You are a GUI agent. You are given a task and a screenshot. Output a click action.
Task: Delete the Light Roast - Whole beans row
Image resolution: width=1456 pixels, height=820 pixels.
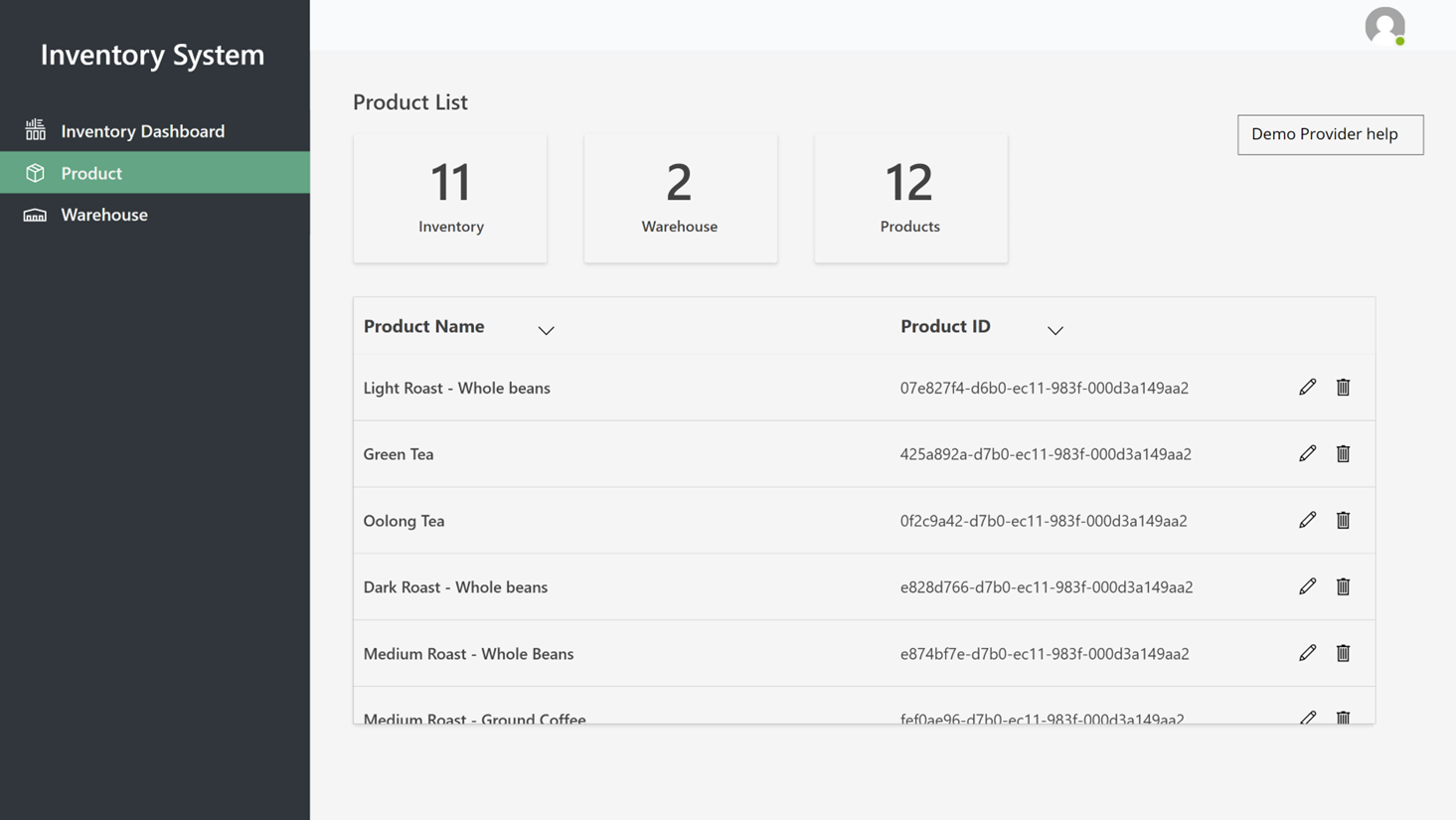coord(1343,388)
